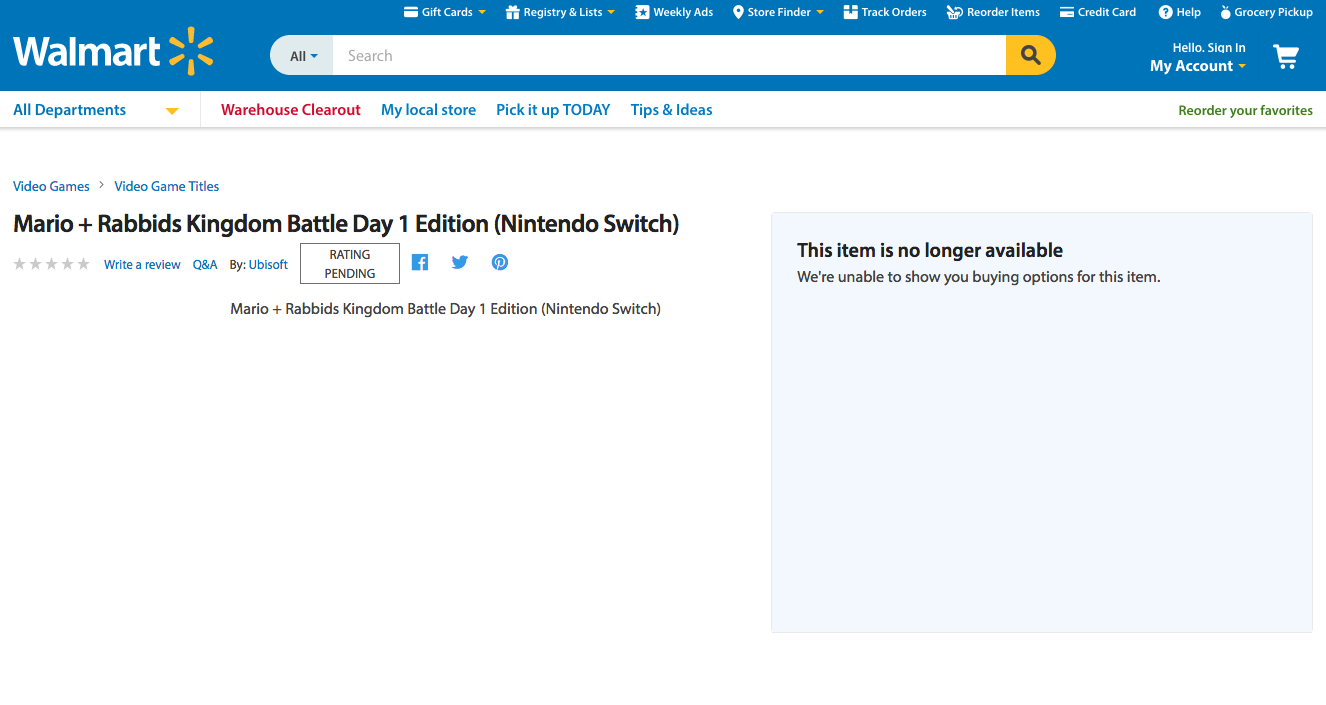Click the Store Finder pin icon
This screenshot has width=1326, height=705.
738,12
